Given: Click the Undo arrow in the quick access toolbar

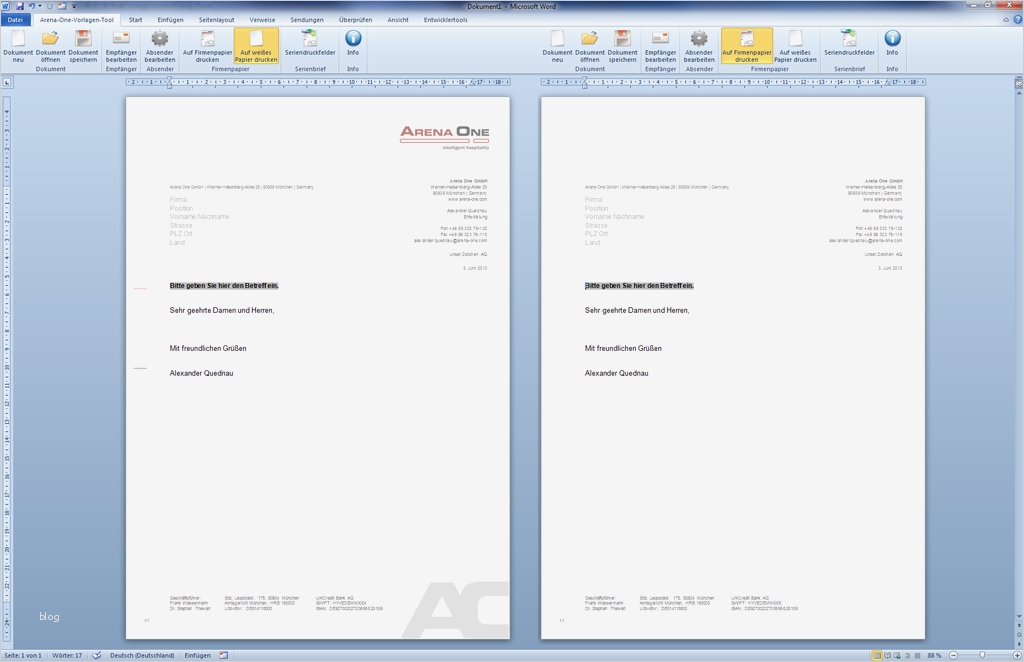Looking at the screenshot, I should (31, 6).
